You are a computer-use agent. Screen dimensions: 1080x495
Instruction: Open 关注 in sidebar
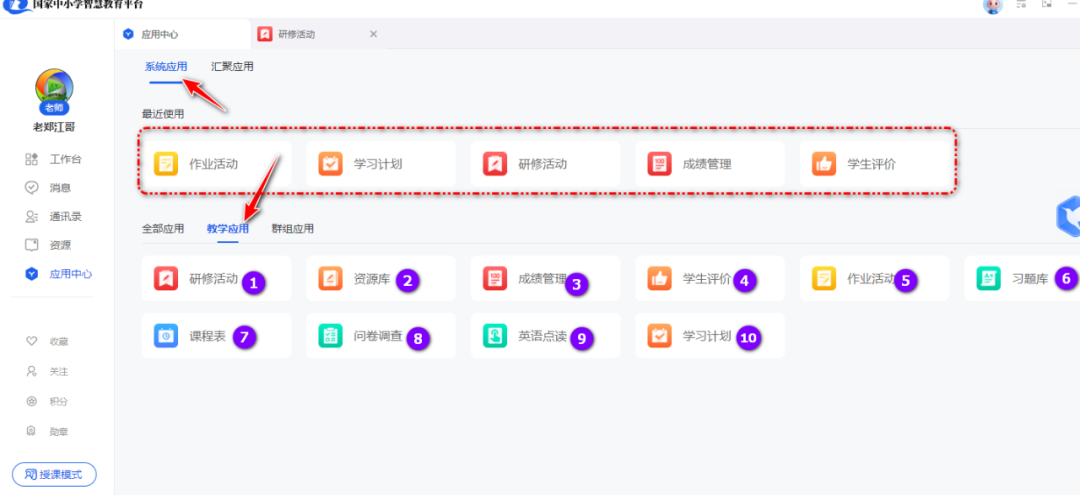click(x=47, y=372)
